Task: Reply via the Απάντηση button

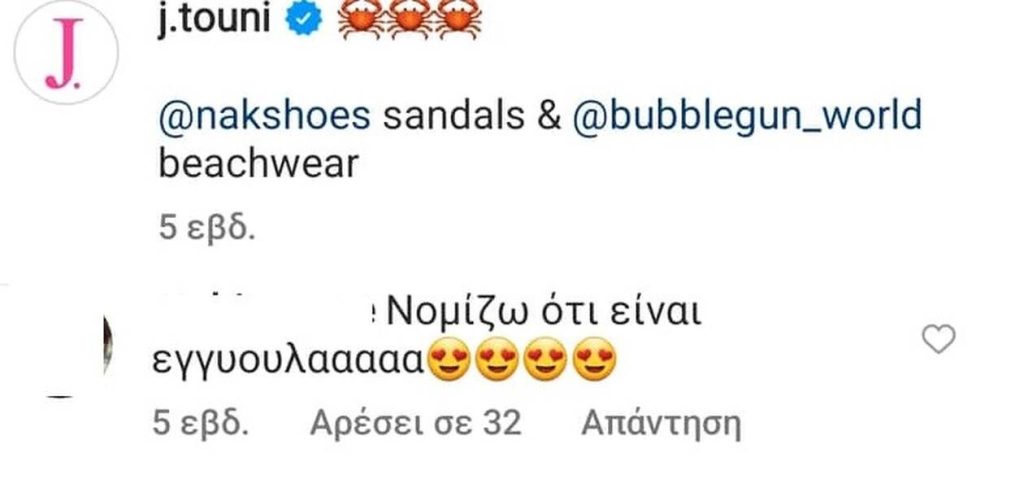Action: [x=661, y=425]
